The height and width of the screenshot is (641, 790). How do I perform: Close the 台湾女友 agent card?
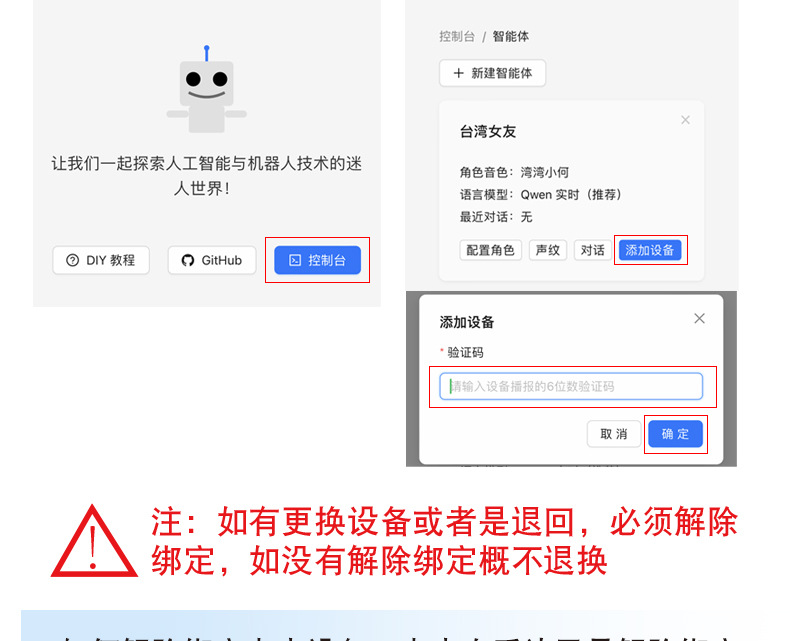[685, 120]
